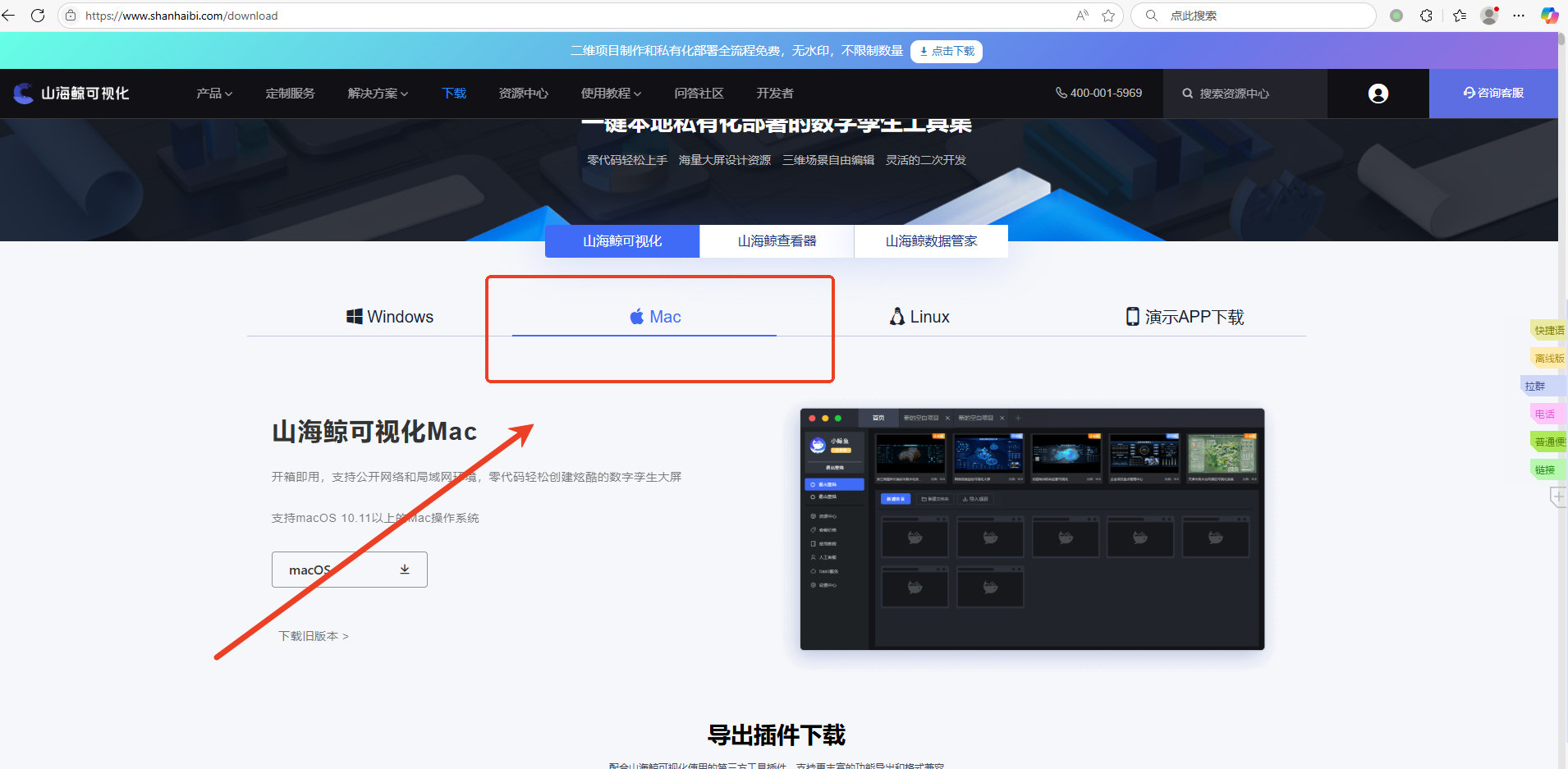1568x769 pixels.
Task: Click the macOS download button
Action: [x=350, y=570]
